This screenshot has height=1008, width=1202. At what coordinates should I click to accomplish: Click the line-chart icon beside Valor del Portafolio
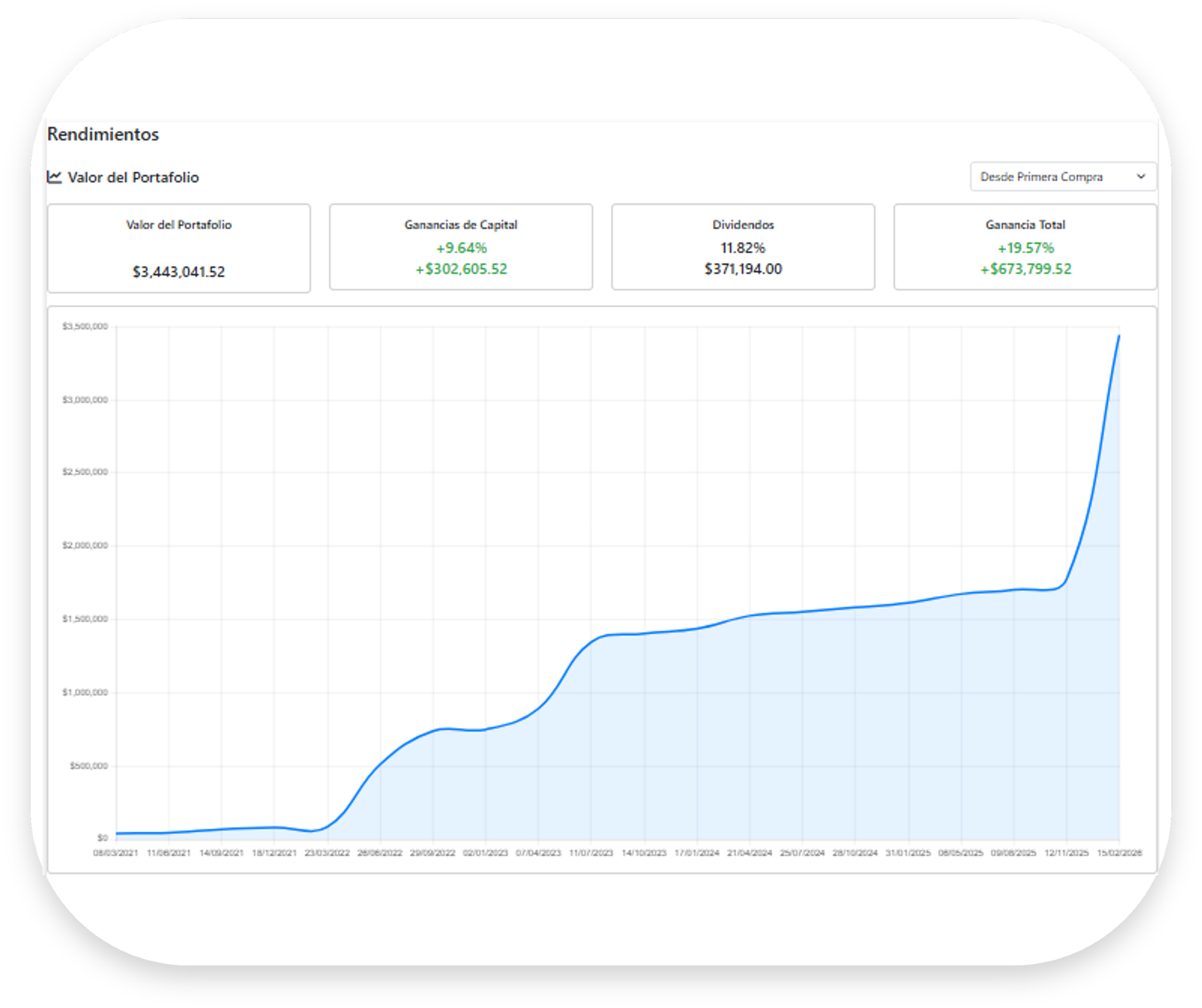point(54,177)
